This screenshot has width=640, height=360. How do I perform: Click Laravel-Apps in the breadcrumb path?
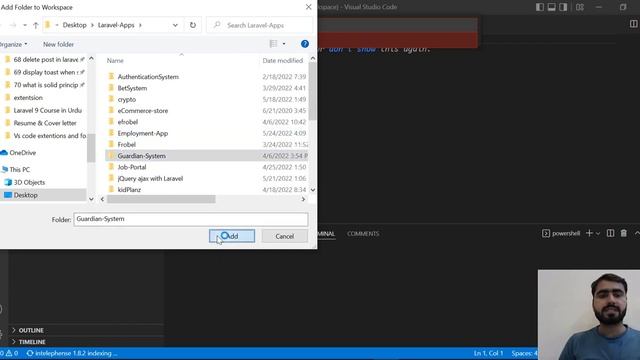pos(116,25)
